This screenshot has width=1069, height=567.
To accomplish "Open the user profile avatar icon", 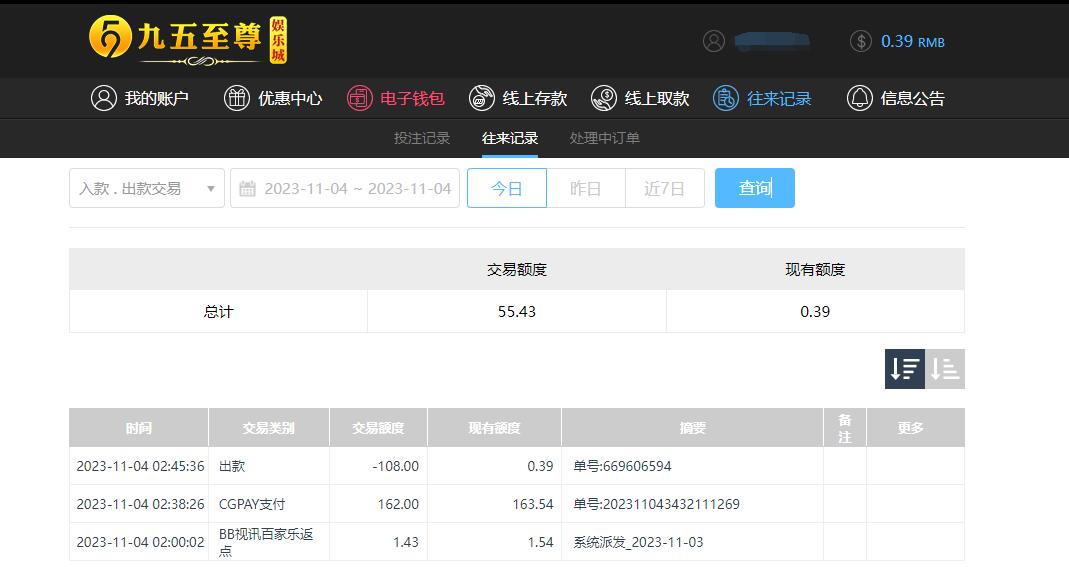I will tap(714, 41).
